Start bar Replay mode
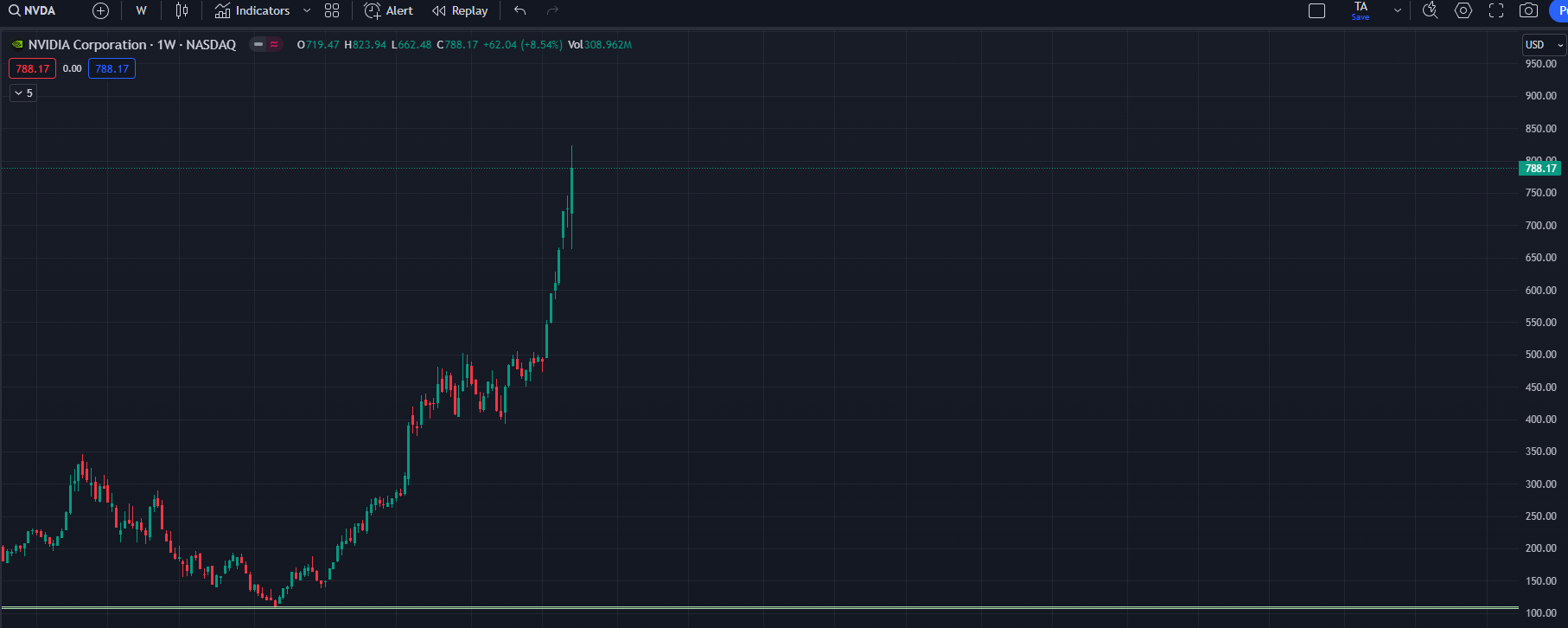 [x=460, y=10]
